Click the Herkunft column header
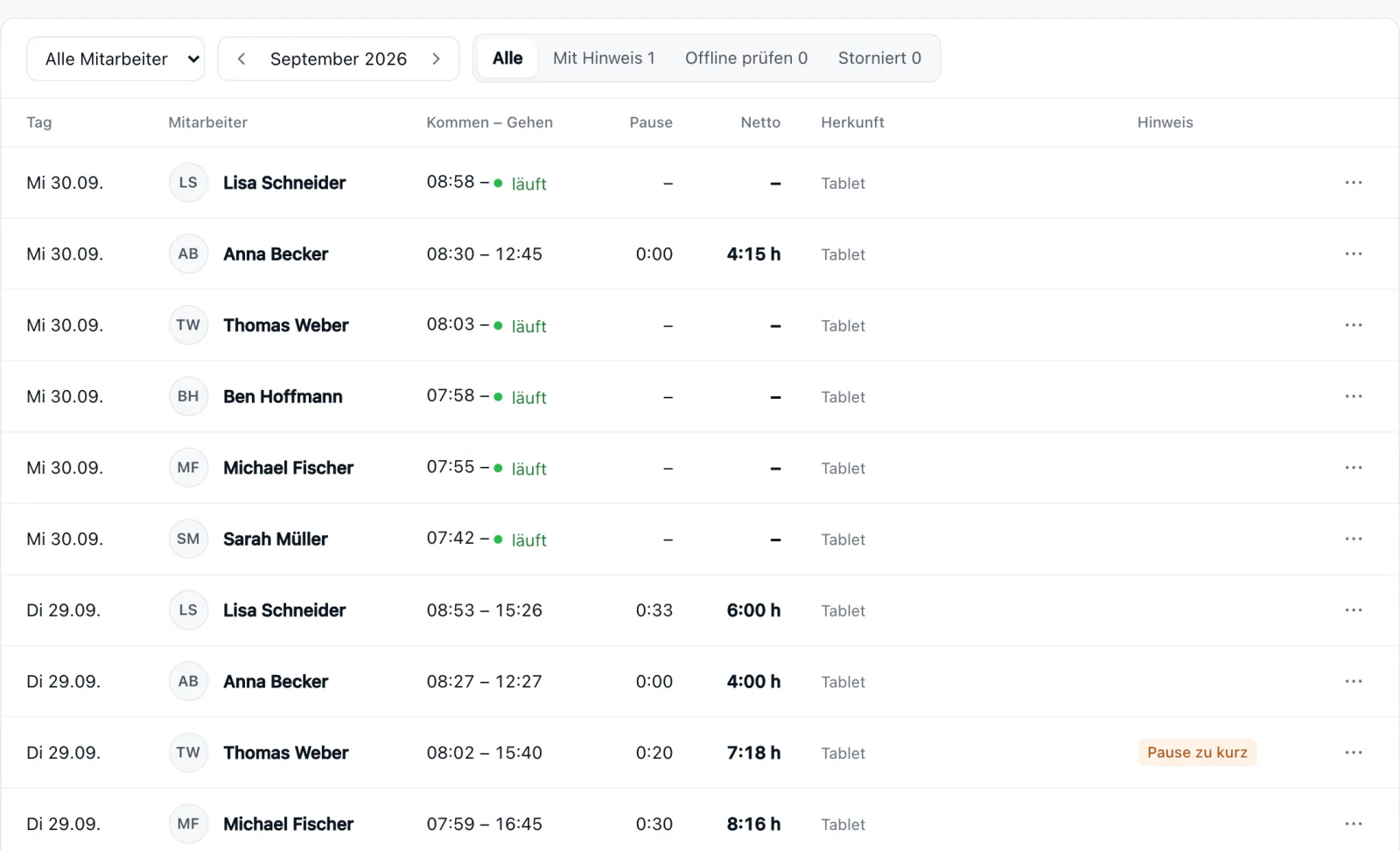Viewport: 1400px width, 850px height. (x=852, y=122)
